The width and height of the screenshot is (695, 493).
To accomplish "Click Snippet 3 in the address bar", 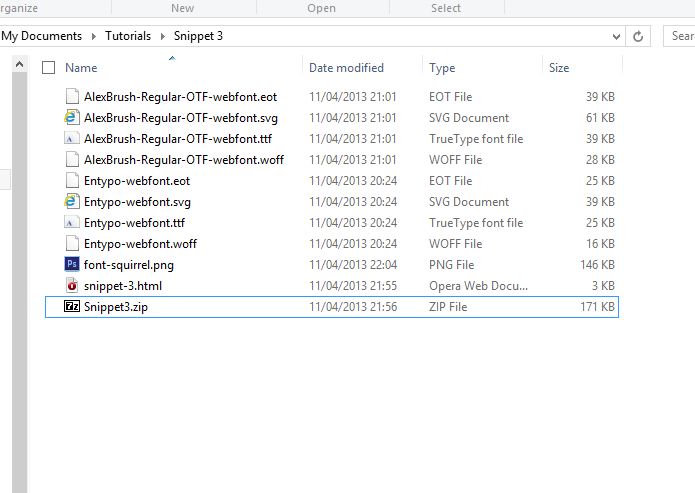I will 198,36.
